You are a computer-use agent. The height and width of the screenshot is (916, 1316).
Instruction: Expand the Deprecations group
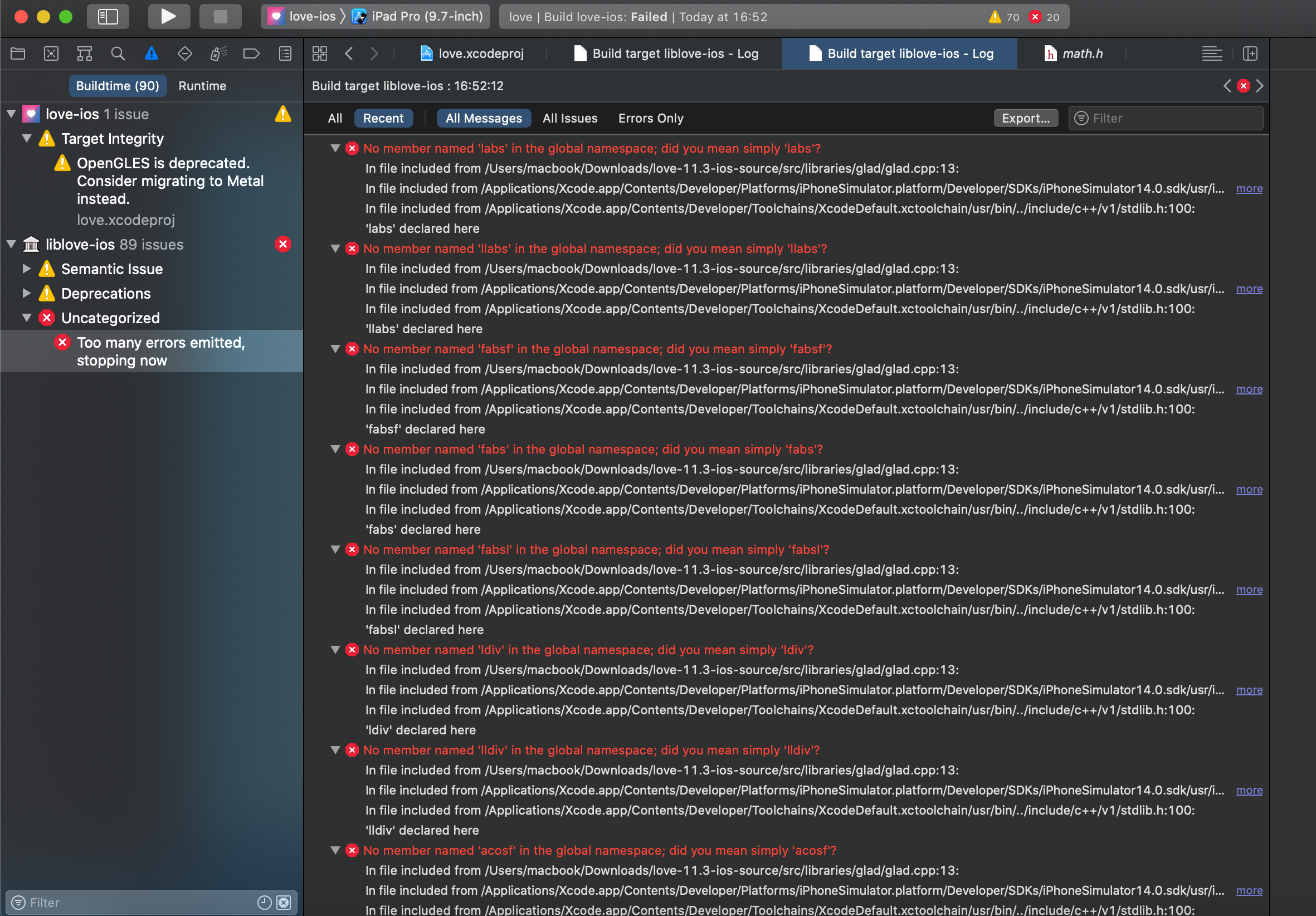point(26,293)
